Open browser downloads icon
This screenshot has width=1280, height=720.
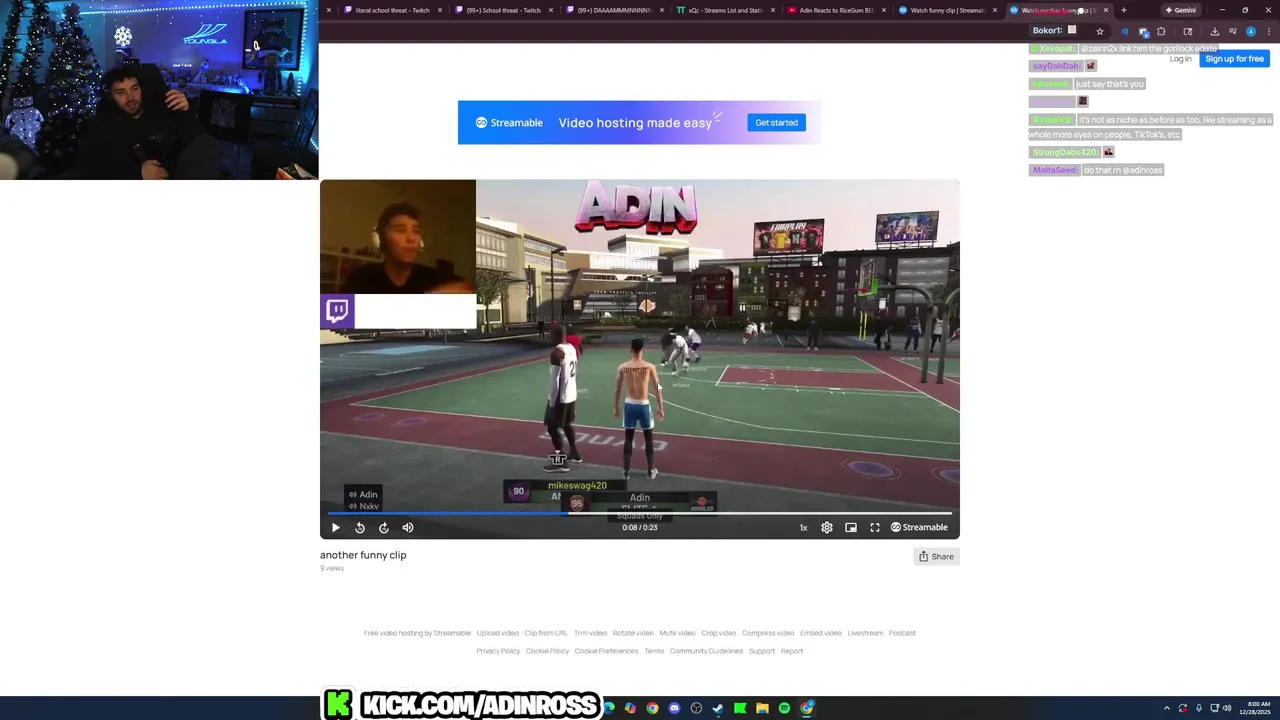coord(1214,31)
